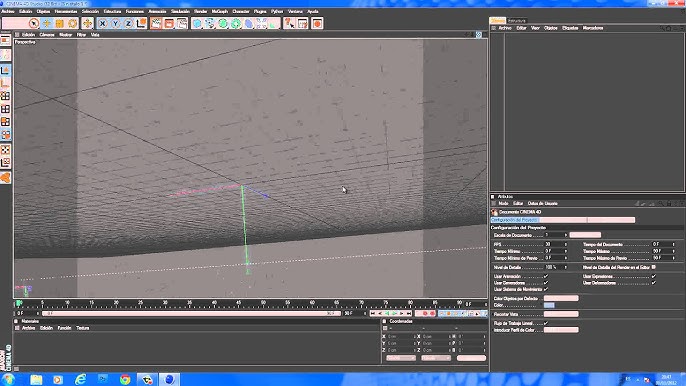Open File Explorer from taskbar
The width and height of the screenshot is (686, 386).
[x=36, y=379]
